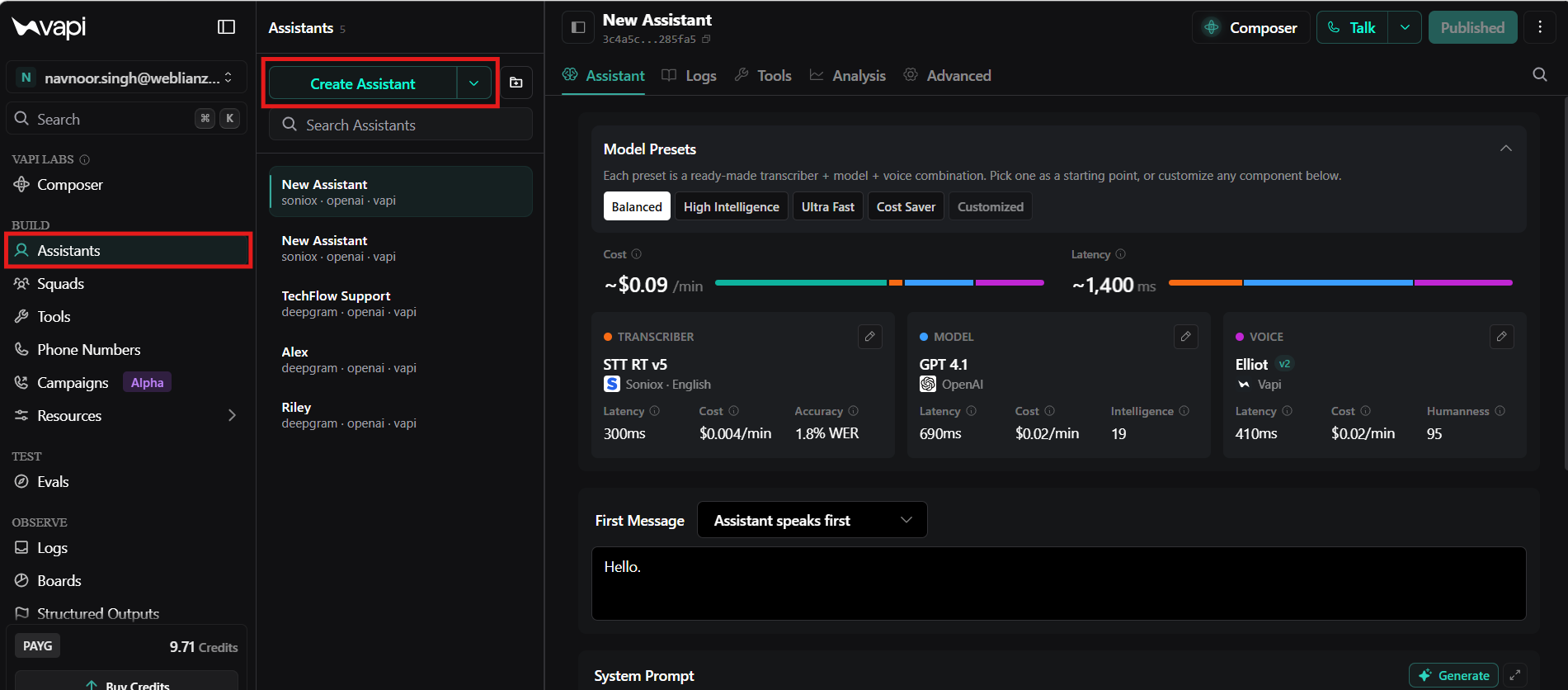Viewport: 1568px width, 690px height.
Task: Collapse the left sidebar via panel icon
Action: point(226,27)
